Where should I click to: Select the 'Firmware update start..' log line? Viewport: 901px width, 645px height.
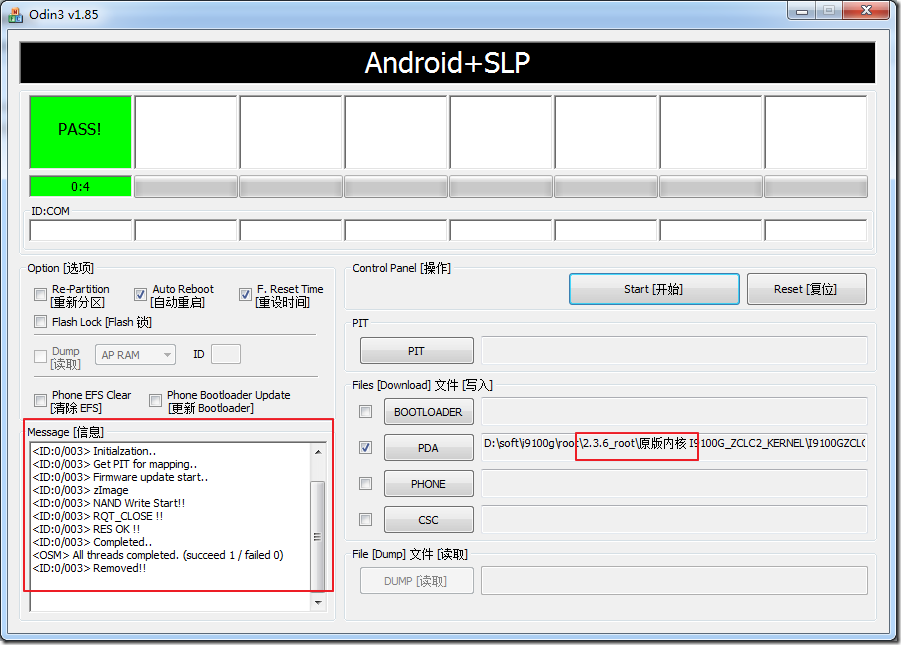tap(120, 477)
